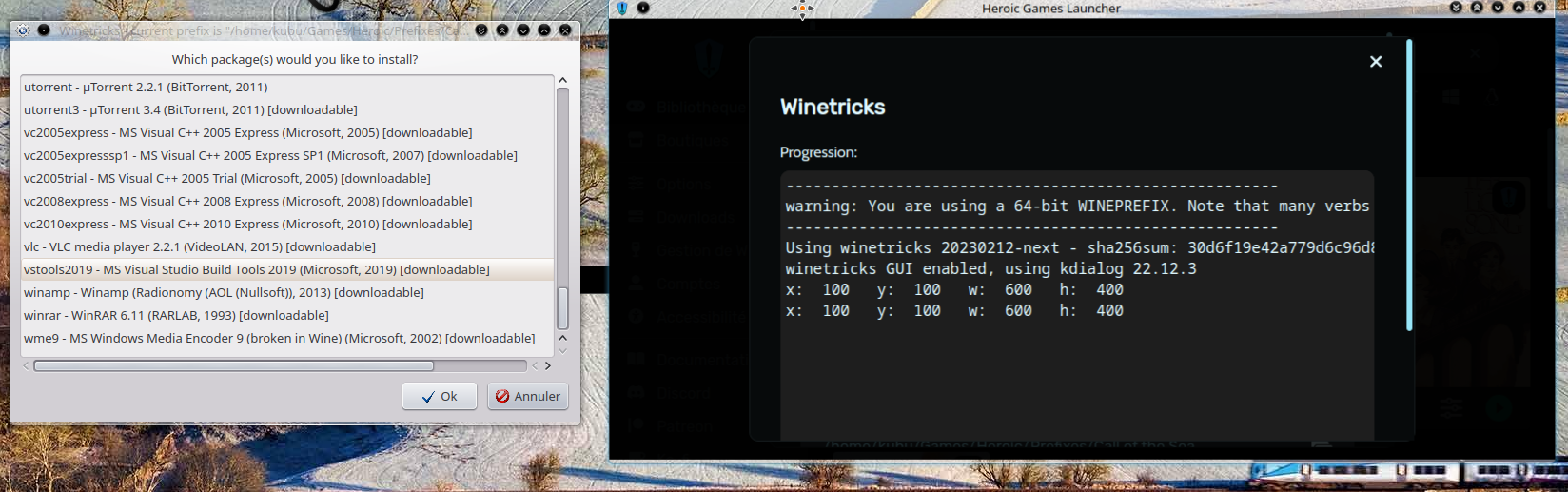Click package list horizontal scrollbar handle
This screenshot has height=492, width=1568.
[233, 365]
